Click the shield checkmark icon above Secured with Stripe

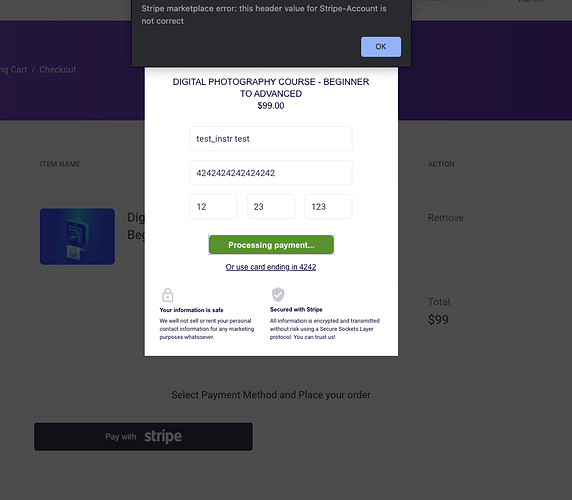coord(278,294)
